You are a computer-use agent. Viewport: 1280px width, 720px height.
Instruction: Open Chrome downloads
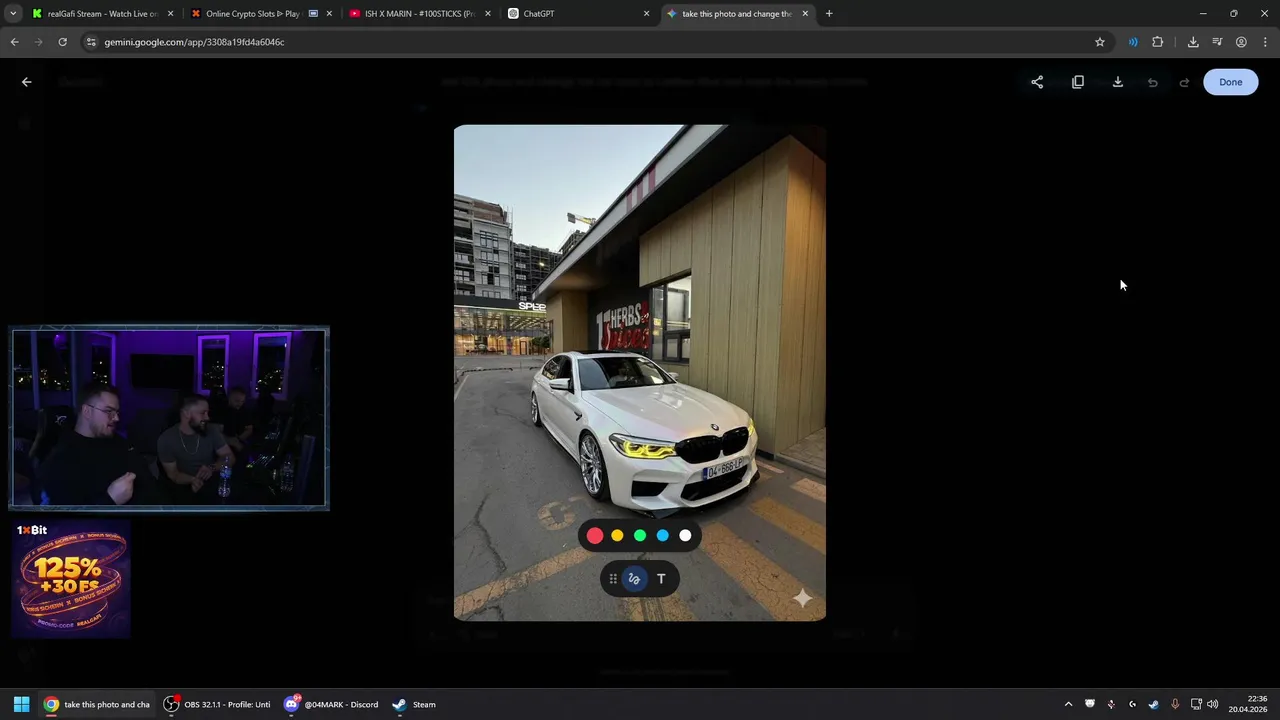(1193, 42)
